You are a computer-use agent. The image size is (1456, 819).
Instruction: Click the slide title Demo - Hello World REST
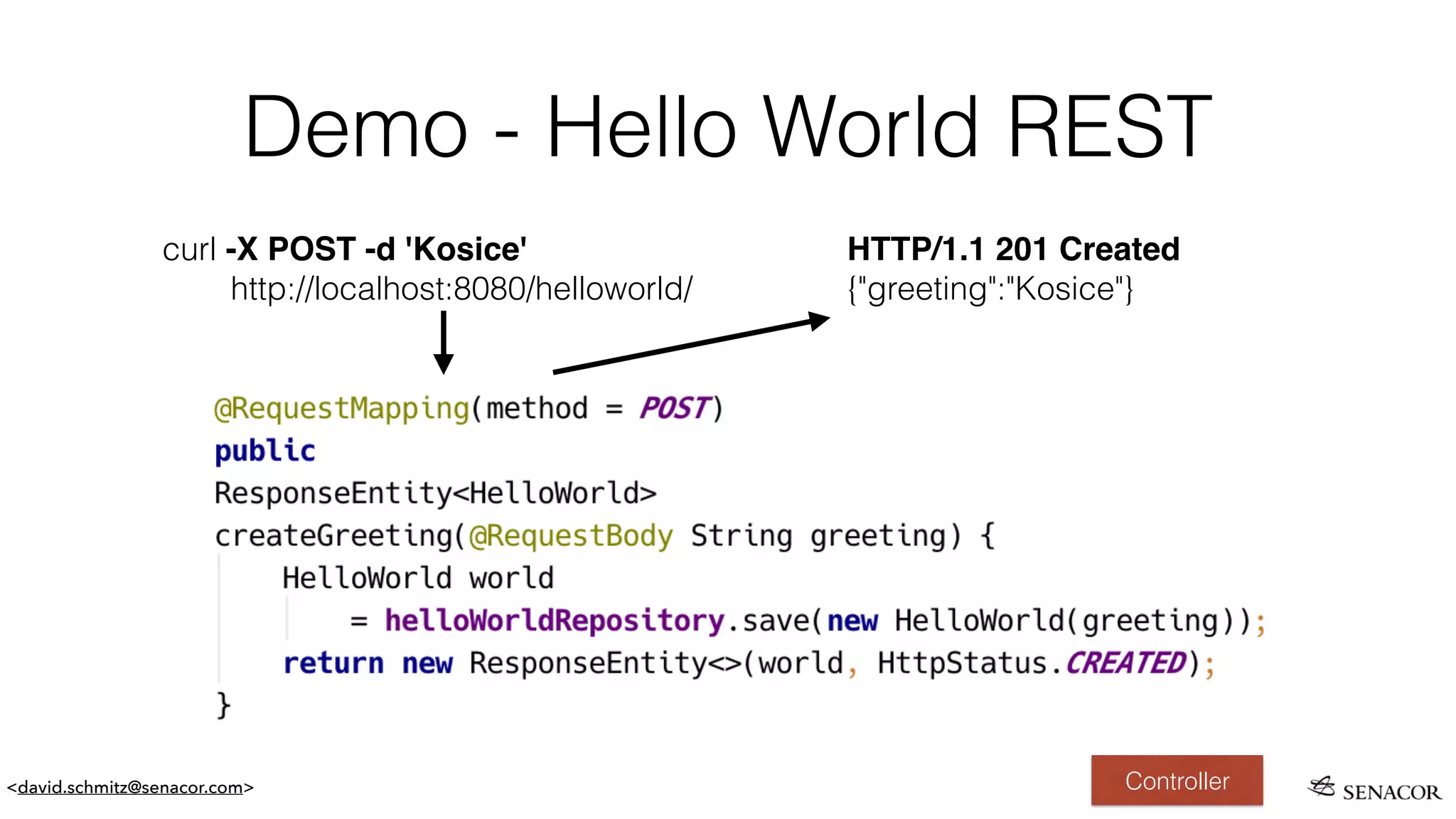(728, 127)
